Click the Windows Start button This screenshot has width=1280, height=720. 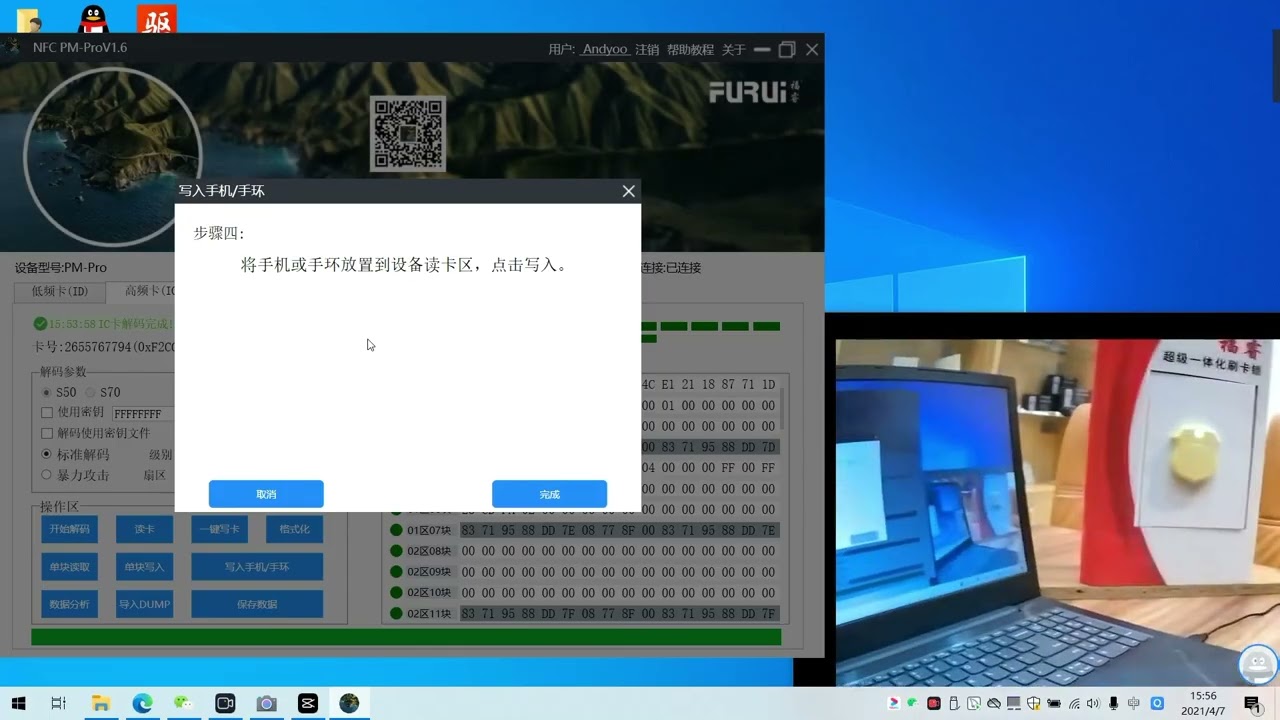click(18, 704)
